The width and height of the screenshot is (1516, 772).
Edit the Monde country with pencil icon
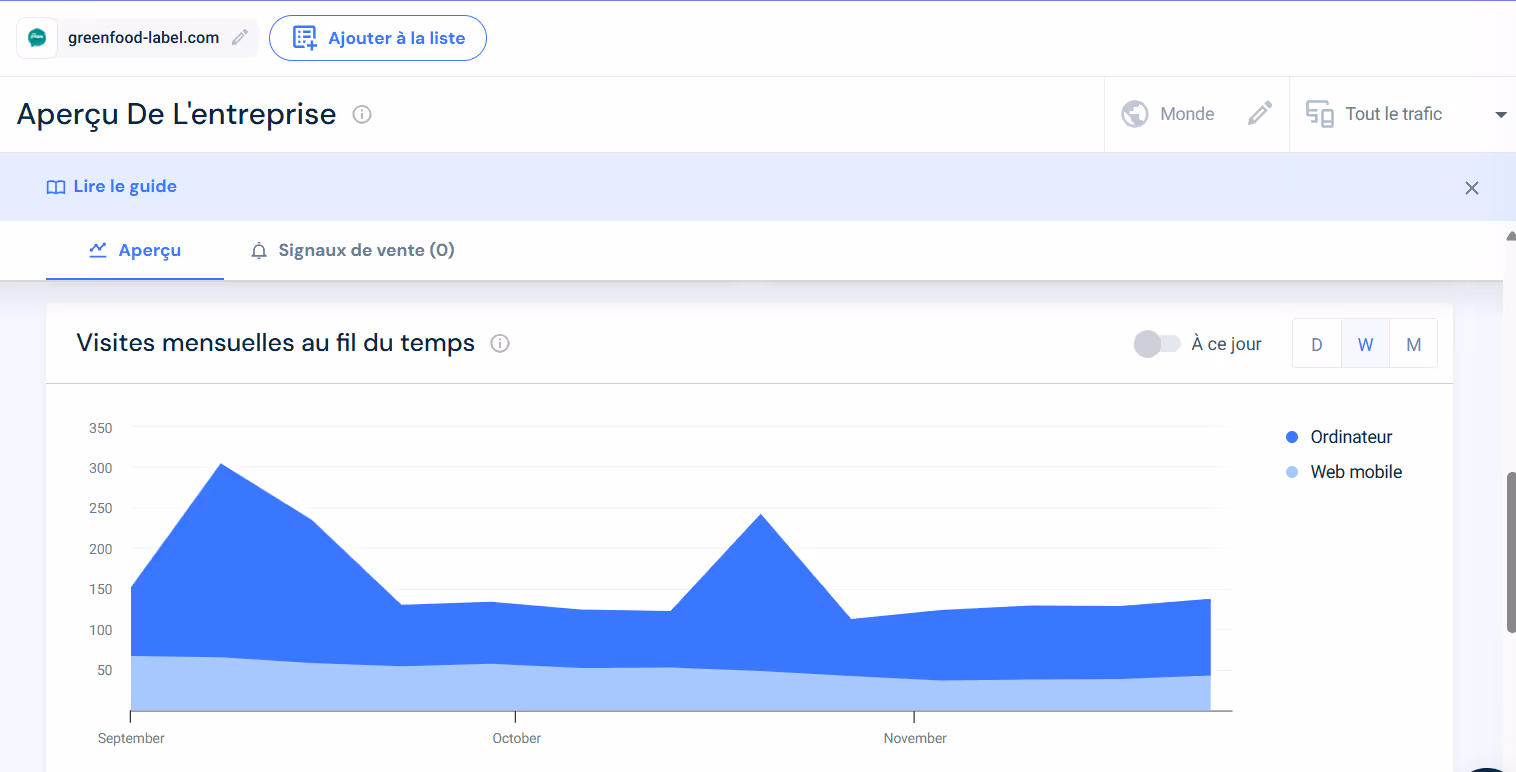[1260, 114]
